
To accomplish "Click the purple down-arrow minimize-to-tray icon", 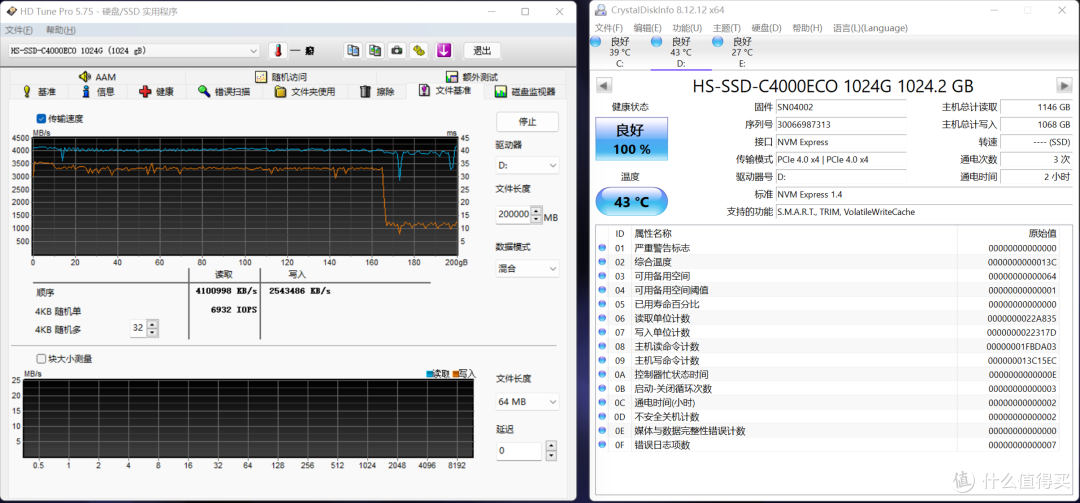I will pos(444,50).
